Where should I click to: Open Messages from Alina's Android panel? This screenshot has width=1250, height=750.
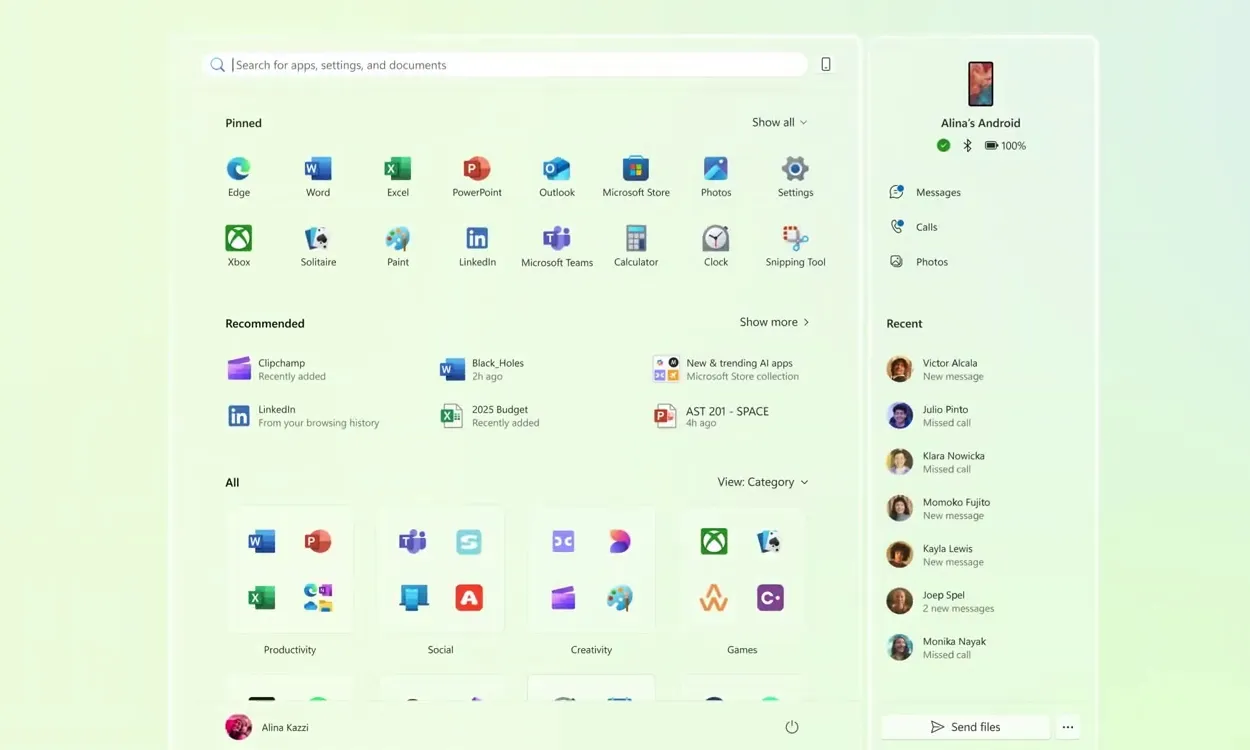pyautogui.click(x=928, y=192)
